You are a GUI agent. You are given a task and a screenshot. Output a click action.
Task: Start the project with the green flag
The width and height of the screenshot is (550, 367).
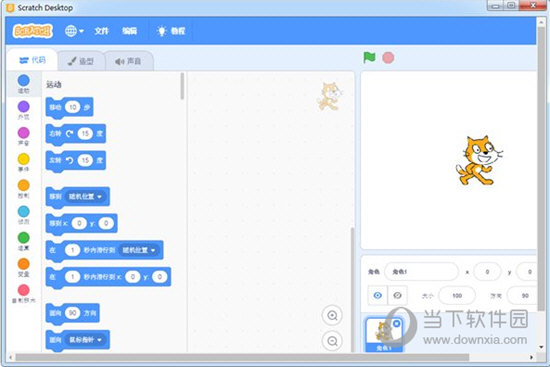[369, 57]
